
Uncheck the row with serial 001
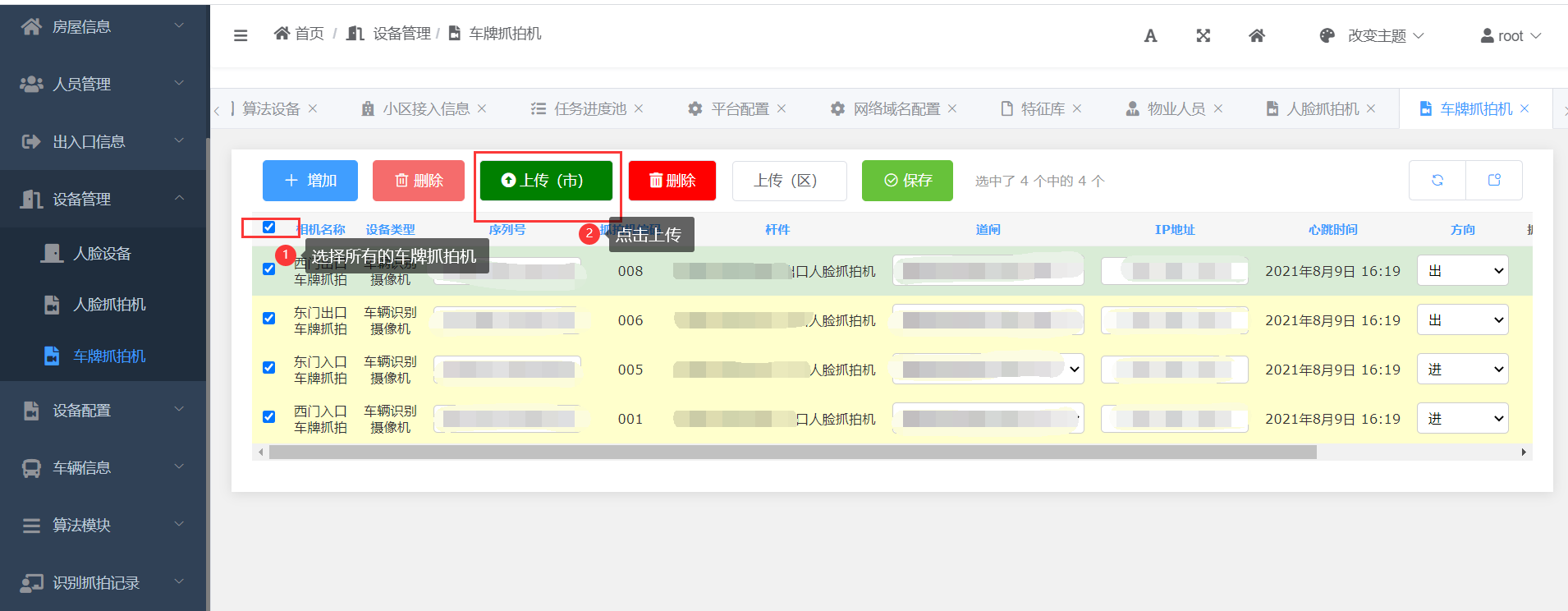(x=268, y=417)
